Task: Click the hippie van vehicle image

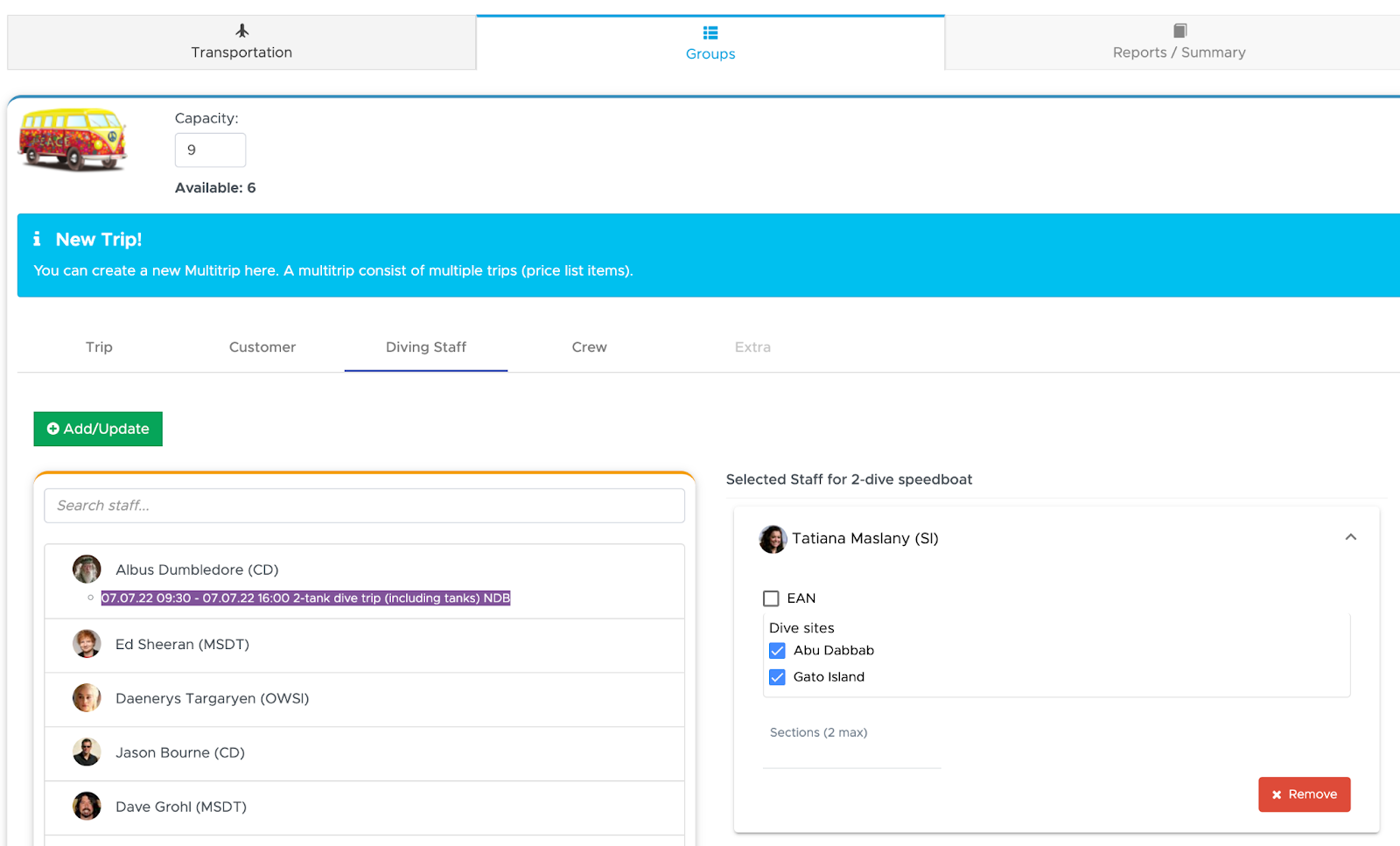Action: 73,138
